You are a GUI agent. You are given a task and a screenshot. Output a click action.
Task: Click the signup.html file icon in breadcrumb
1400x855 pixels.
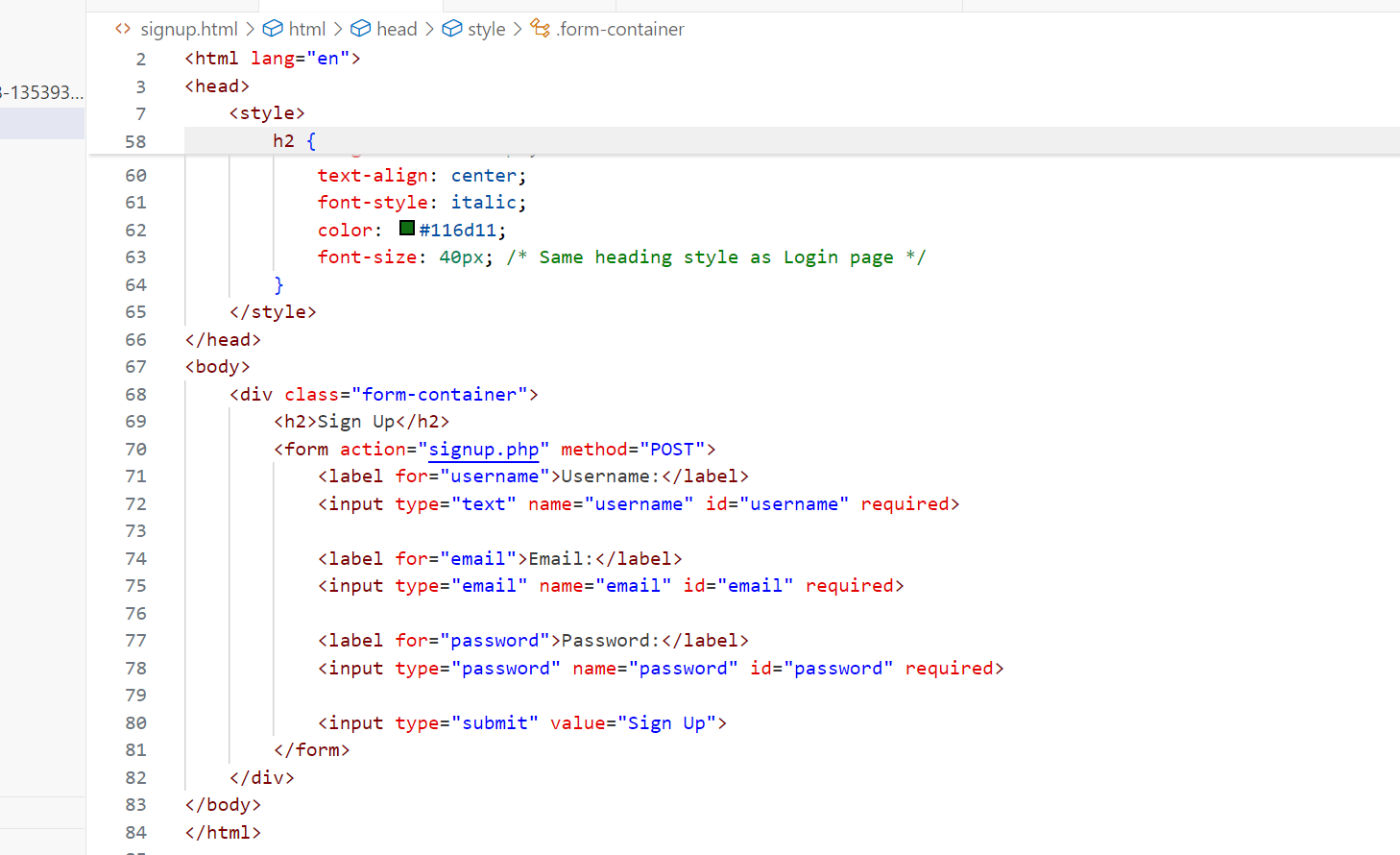(123, 29)
